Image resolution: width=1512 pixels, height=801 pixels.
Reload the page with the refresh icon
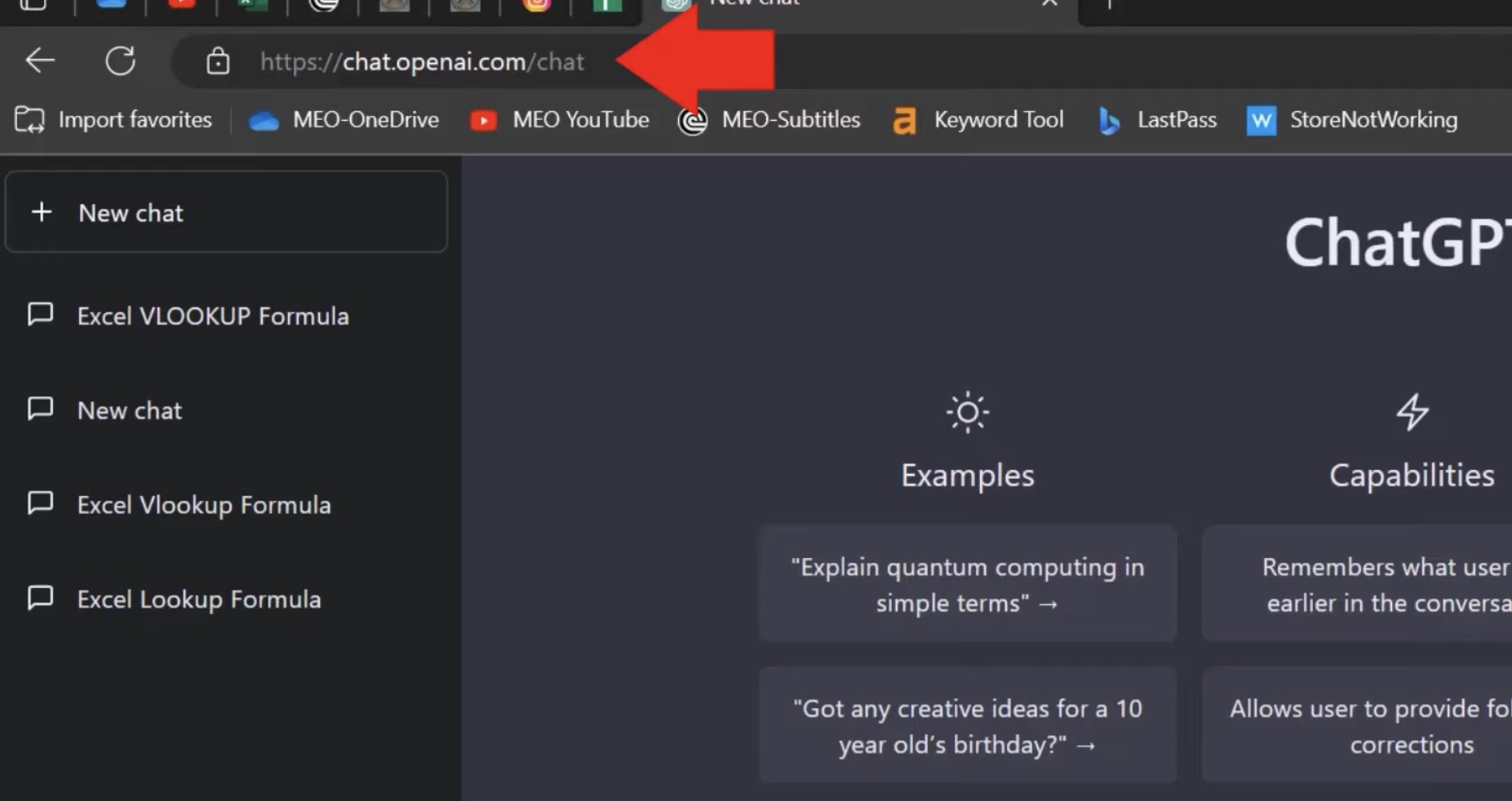pyautogui.click(x=120, y=60)
